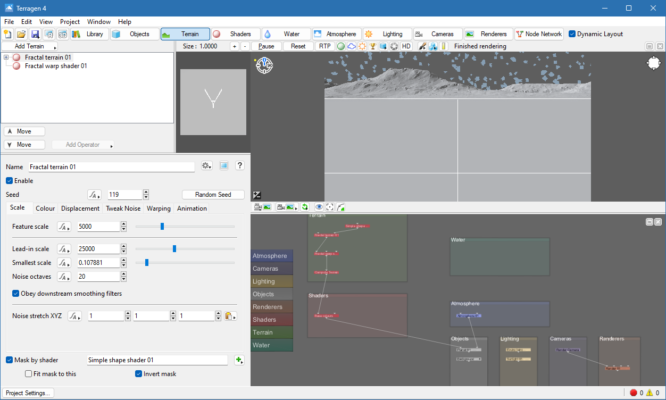Viewport: 666px width, 400px height.
Task: Click the Lighting group button in node network
Action: 272,282
